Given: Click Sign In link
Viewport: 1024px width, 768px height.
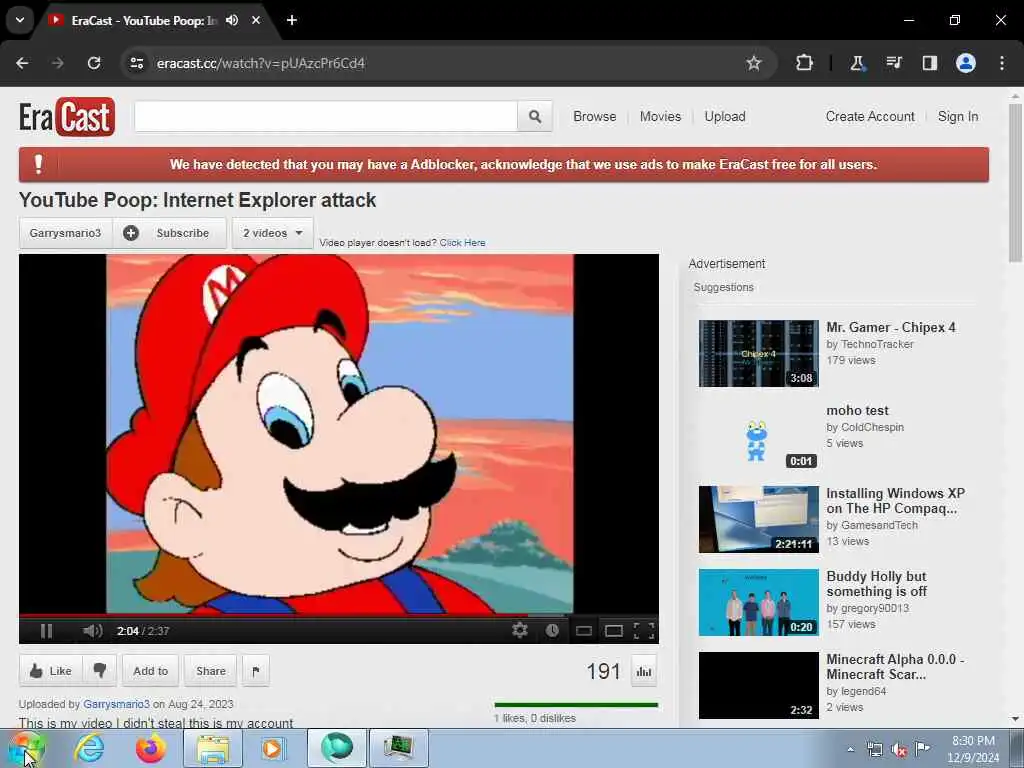Looking at the screenshot, I should tap(958, 116).
